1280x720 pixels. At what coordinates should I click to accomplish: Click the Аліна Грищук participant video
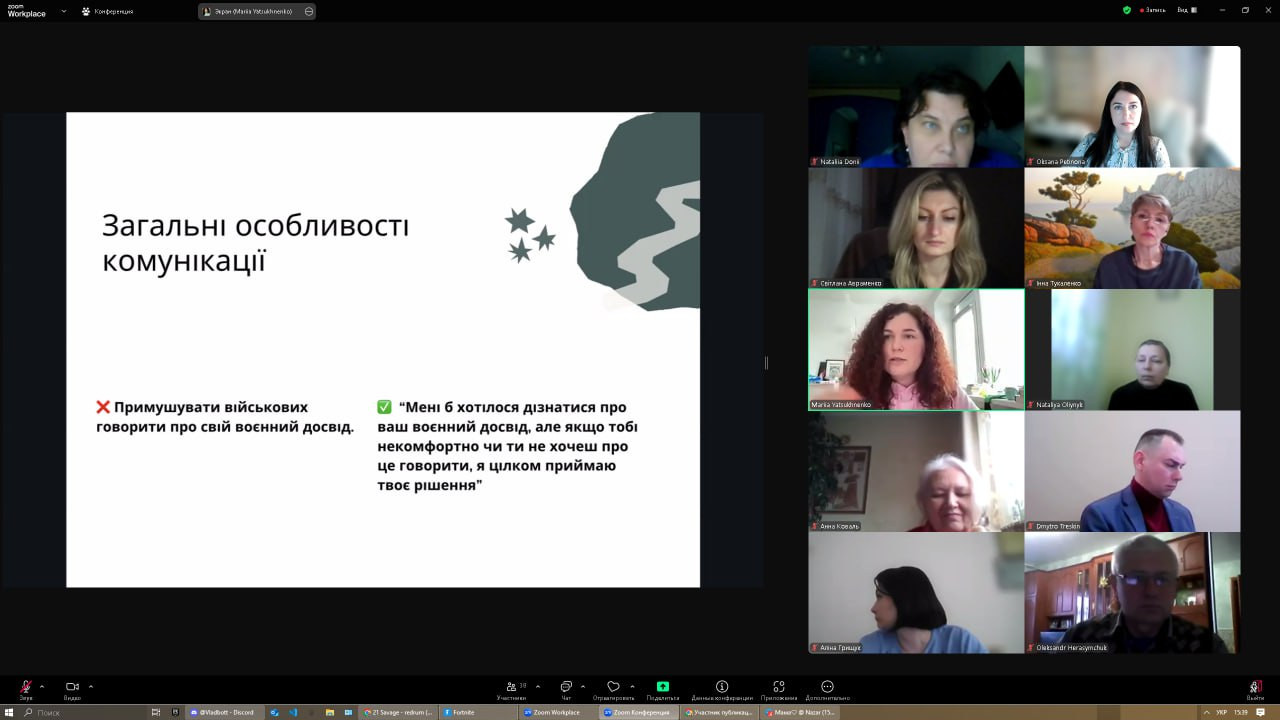(916, 593)
